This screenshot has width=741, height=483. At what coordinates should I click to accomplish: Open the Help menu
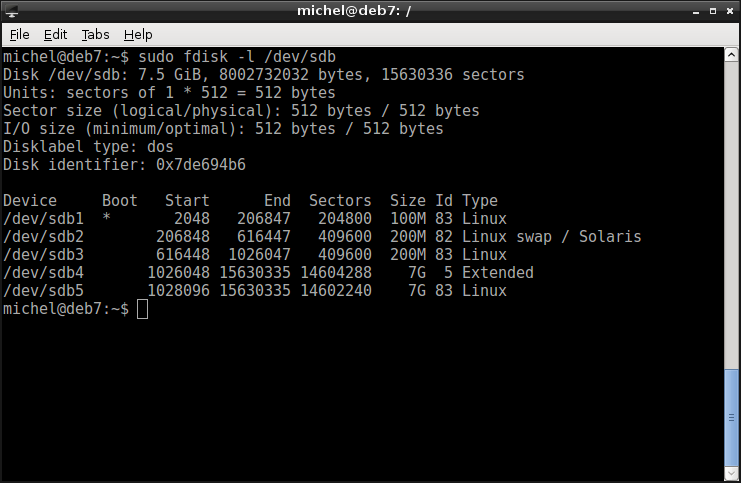(x=138, y=34)
